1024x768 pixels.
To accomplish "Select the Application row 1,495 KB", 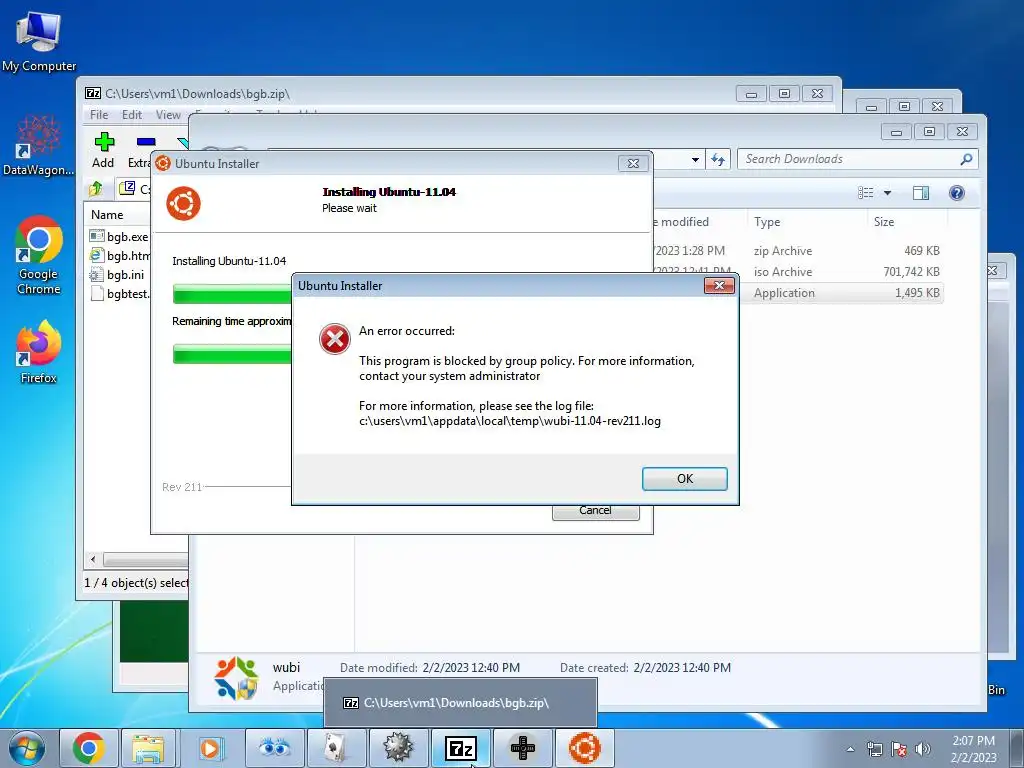I will click(x=842, y=293).
